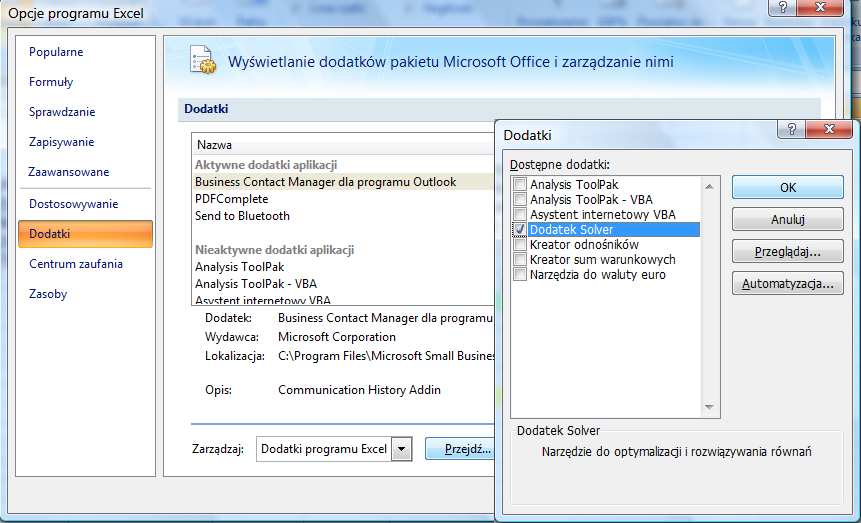
Task: Click Microsoft Corporation publisher text
Action: click(337, 337)
